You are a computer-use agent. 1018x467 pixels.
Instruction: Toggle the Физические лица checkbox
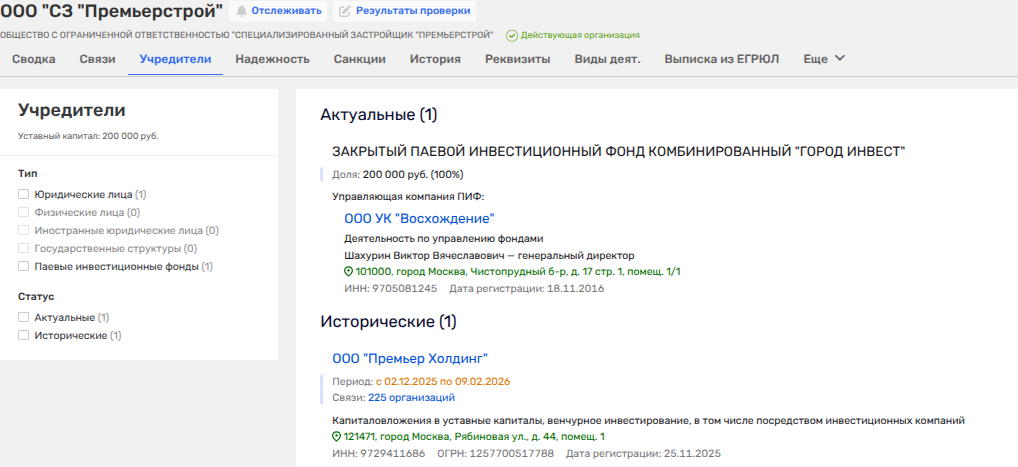click(x=24, y=212)
